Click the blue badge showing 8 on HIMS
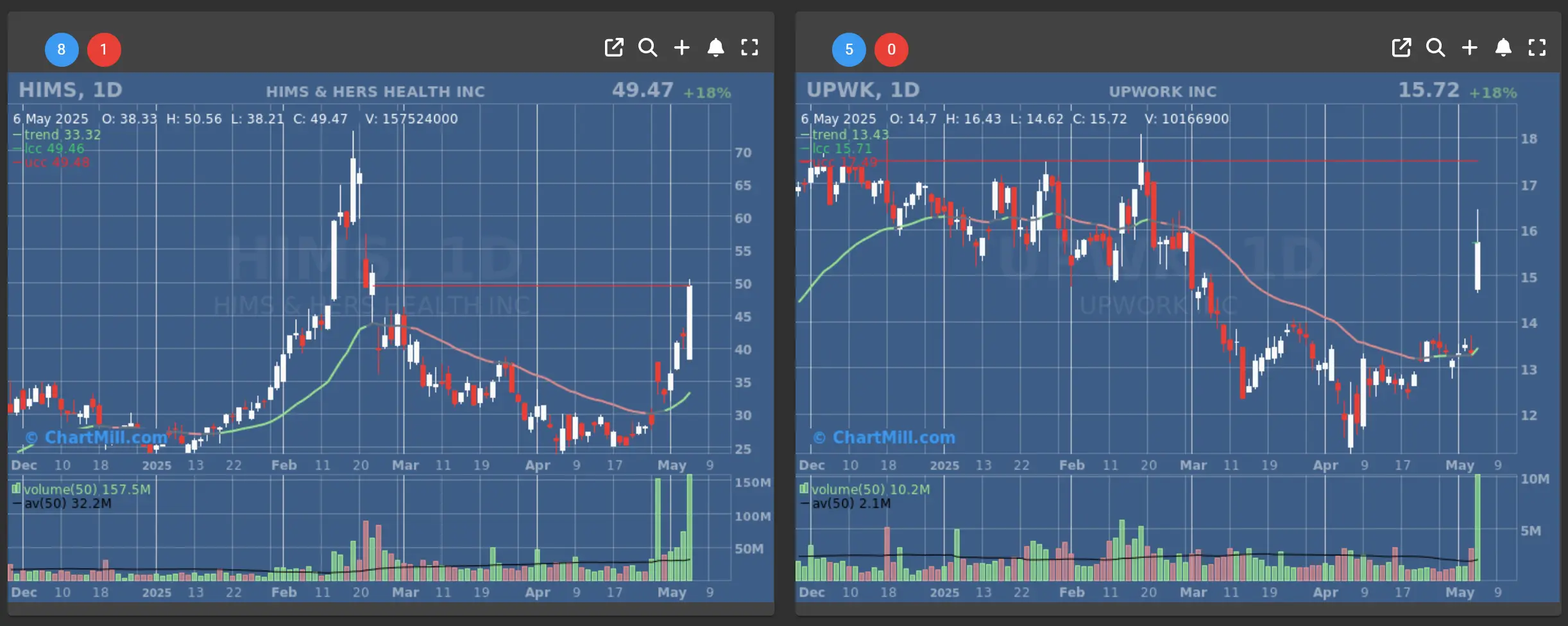1568x626 pixels. [x=62, y=49]
